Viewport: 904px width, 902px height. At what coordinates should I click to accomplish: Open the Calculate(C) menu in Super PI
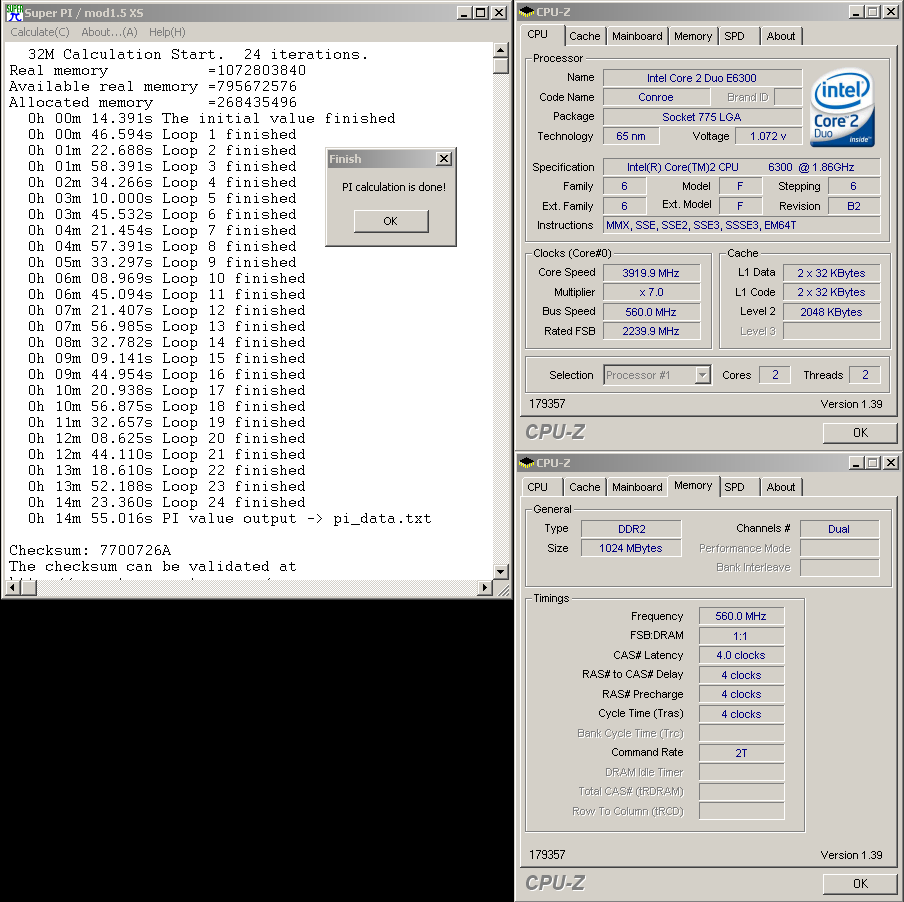(40, 32)
